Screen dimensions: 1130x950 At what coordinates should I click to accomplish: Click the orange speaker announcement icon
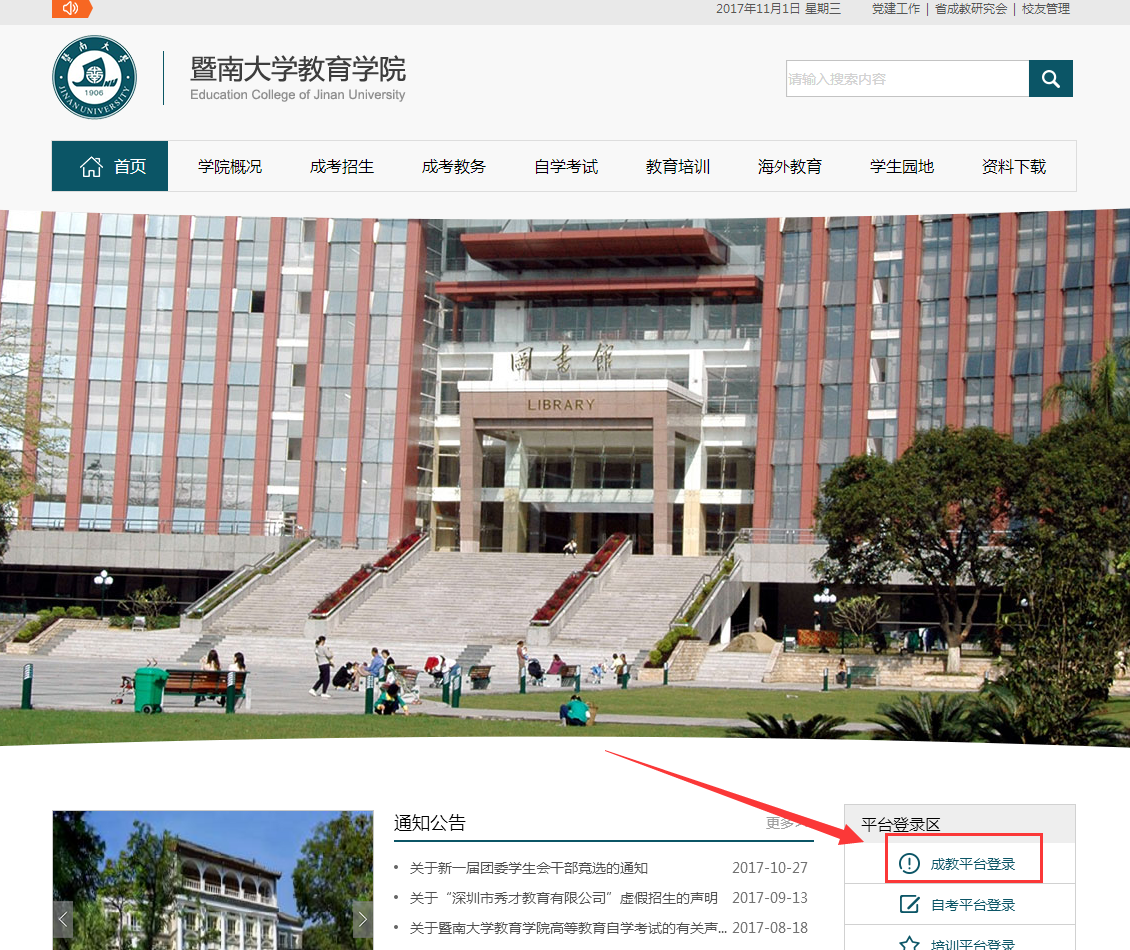(71, 9)
